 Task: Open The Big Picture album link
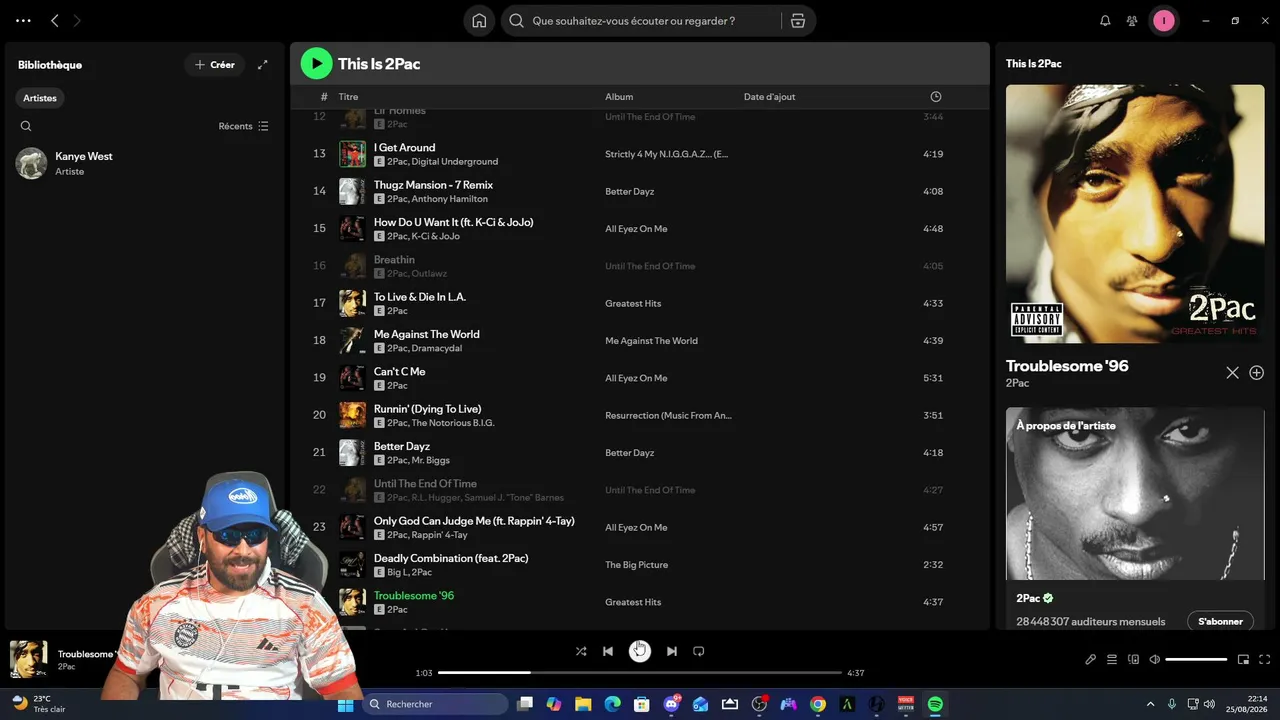pyautogui.click(x=636, y=565)
